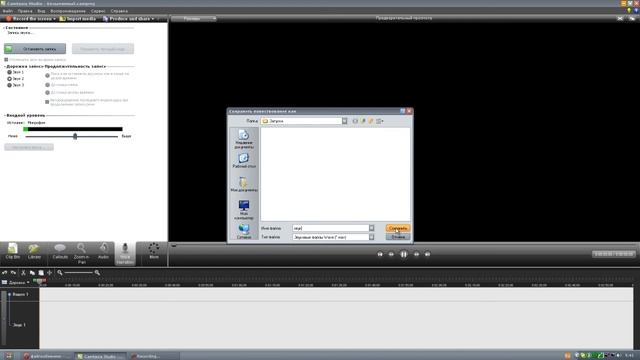The width and height of the screenshot is (640, 360).
Task: Select the Voice Narration microphone tab
Action: (x=125, y=253)
